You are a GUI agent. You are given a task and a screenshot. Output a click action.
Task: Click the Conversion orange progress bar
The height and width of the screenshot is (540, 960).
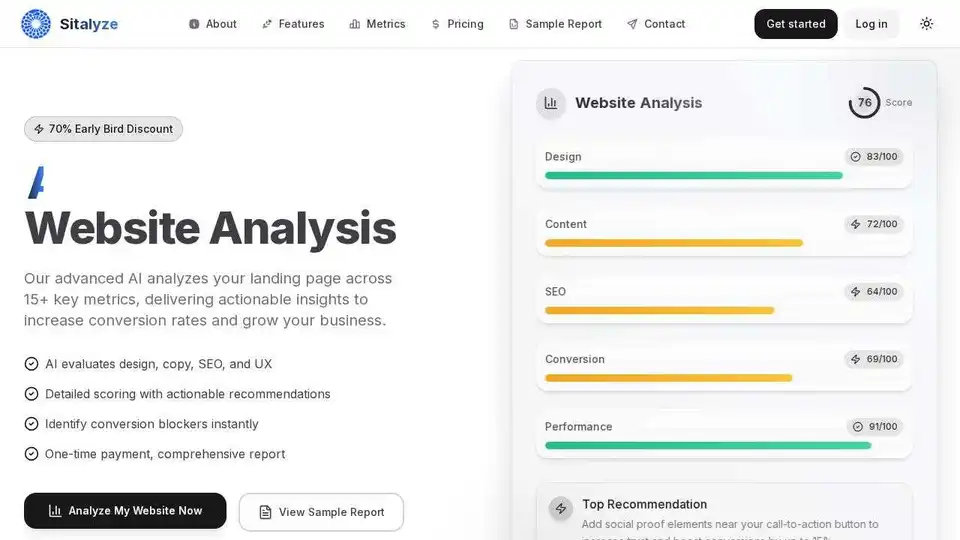669,378
